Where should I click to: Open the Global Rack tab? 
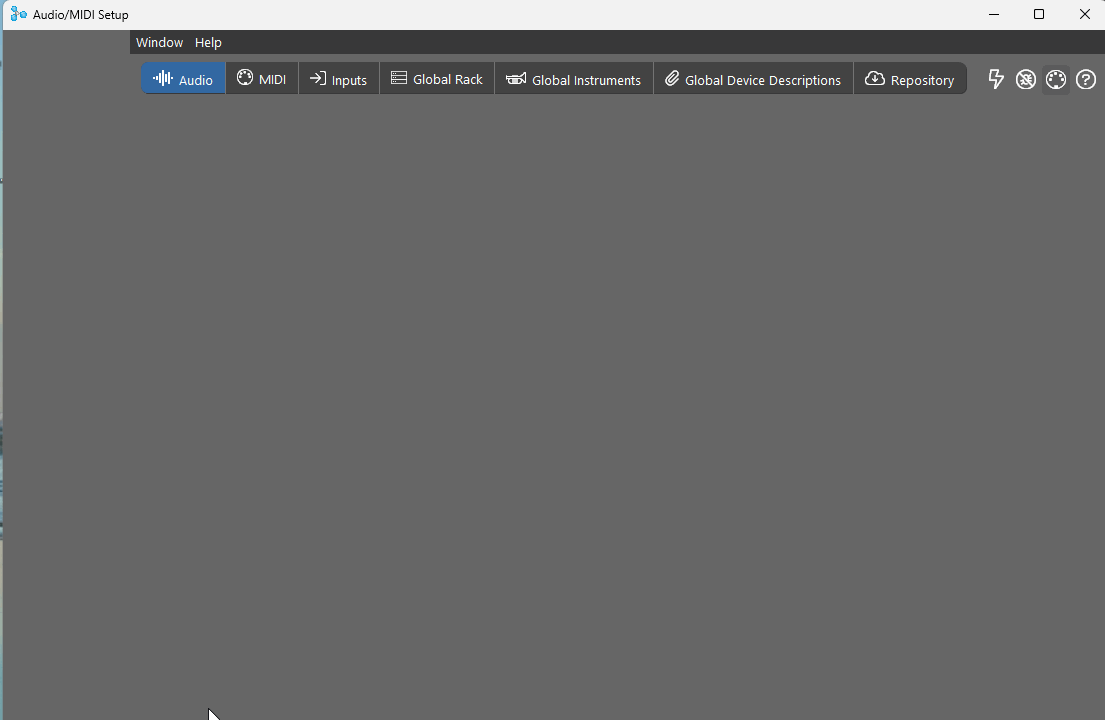[437, 79]
